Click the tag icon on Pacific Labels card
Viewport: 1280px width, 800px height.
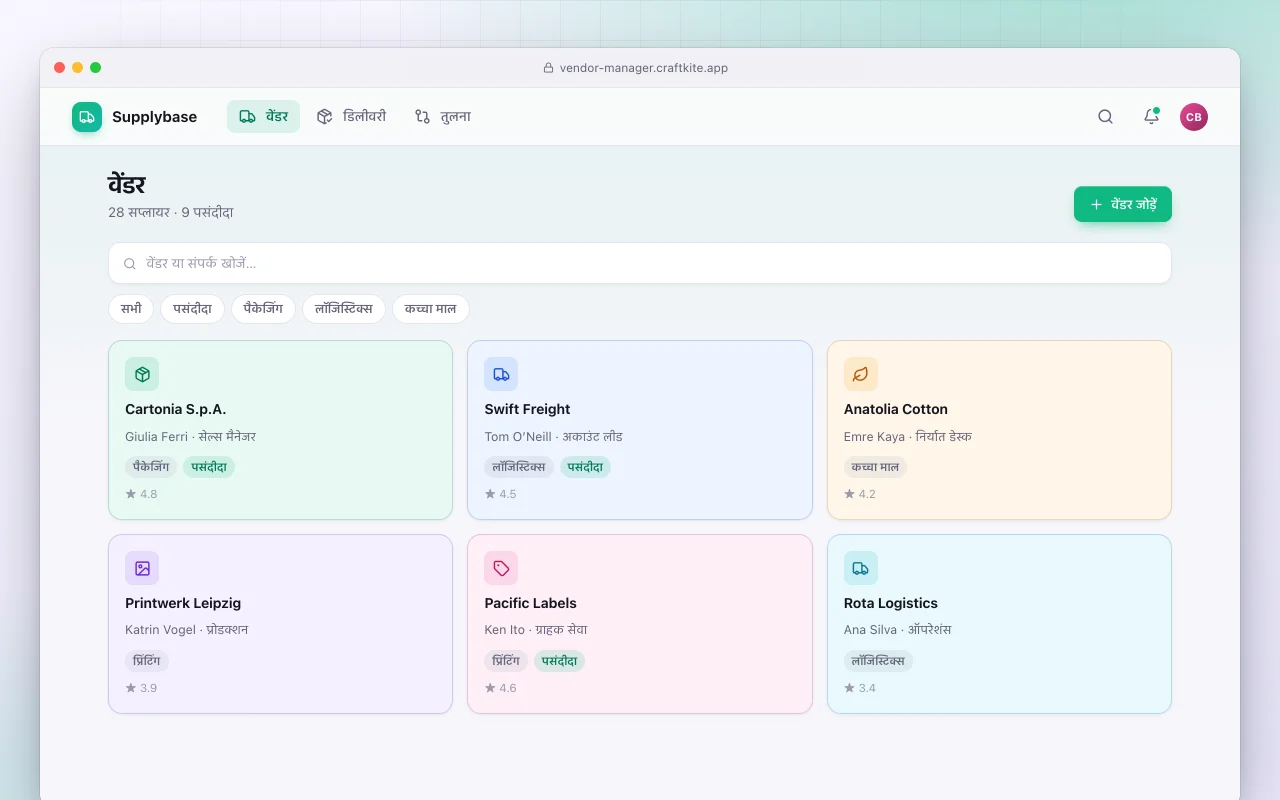point(501,568)
